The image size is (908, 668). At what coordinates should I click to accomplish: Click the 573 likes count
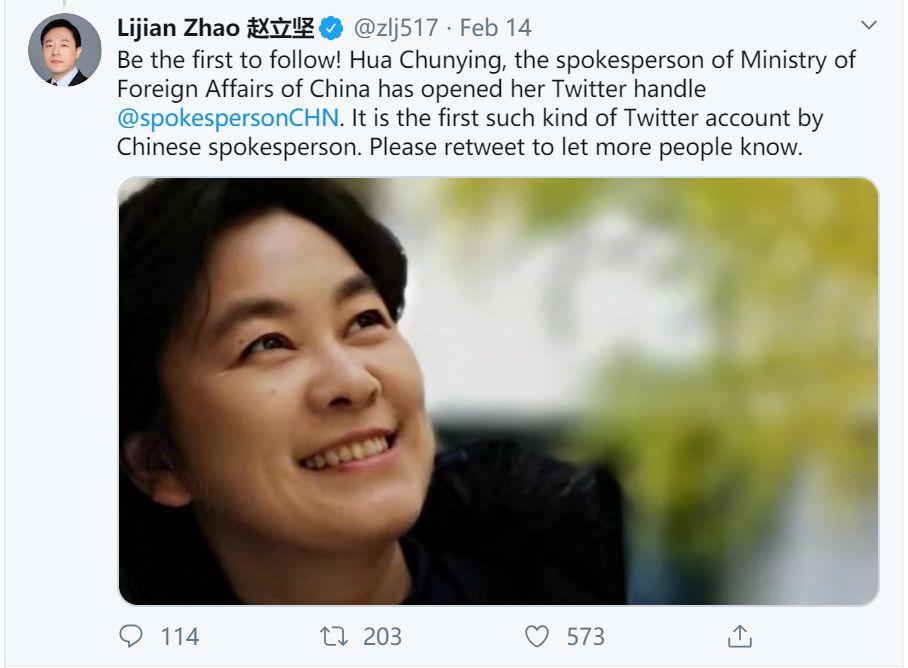click(x=585, y=636)
